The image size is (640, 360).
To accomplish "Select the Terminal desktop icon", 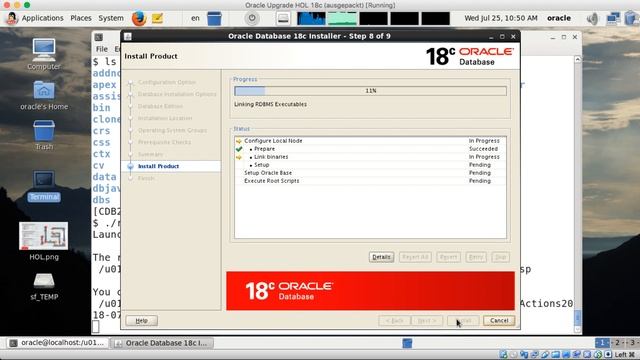I will click(44, 186).
